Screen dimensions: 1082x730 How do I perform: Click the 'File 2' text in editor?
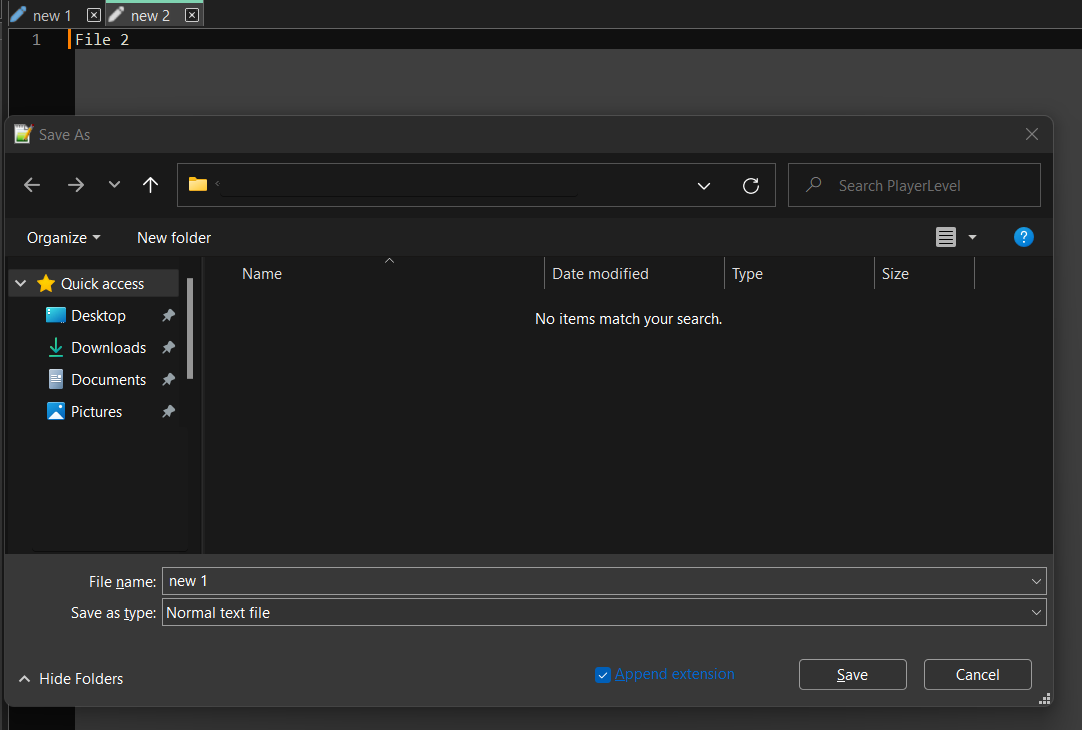[x=102, y=40]
